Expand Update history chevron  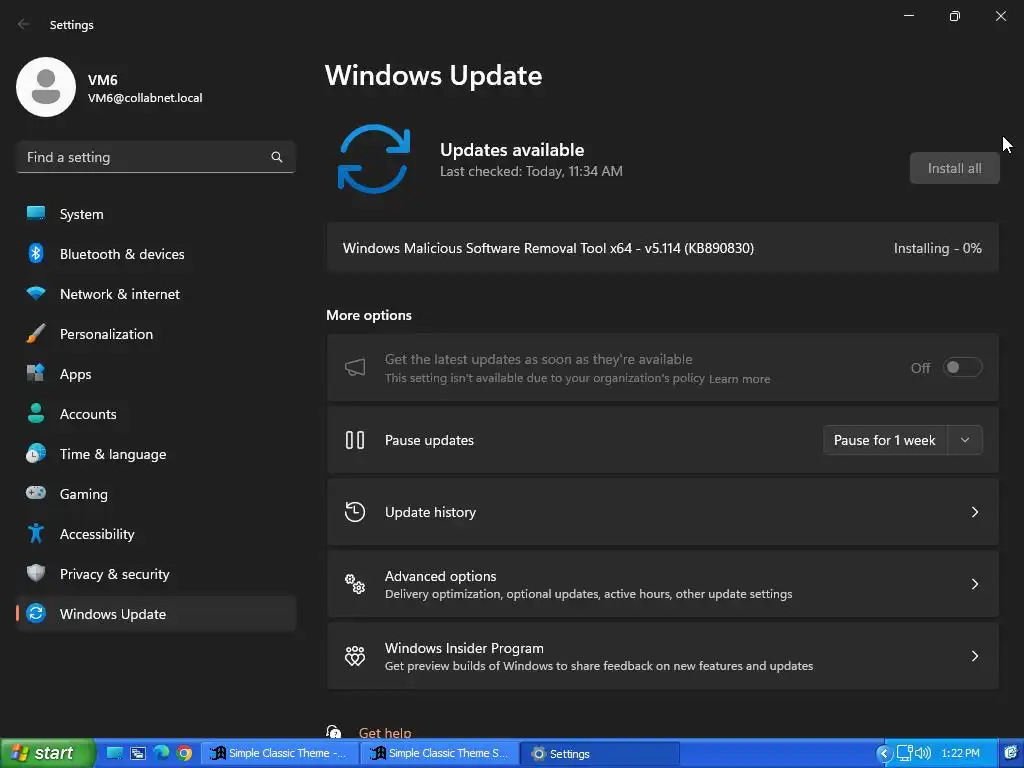pyautogui.click(x=974, y=512)
